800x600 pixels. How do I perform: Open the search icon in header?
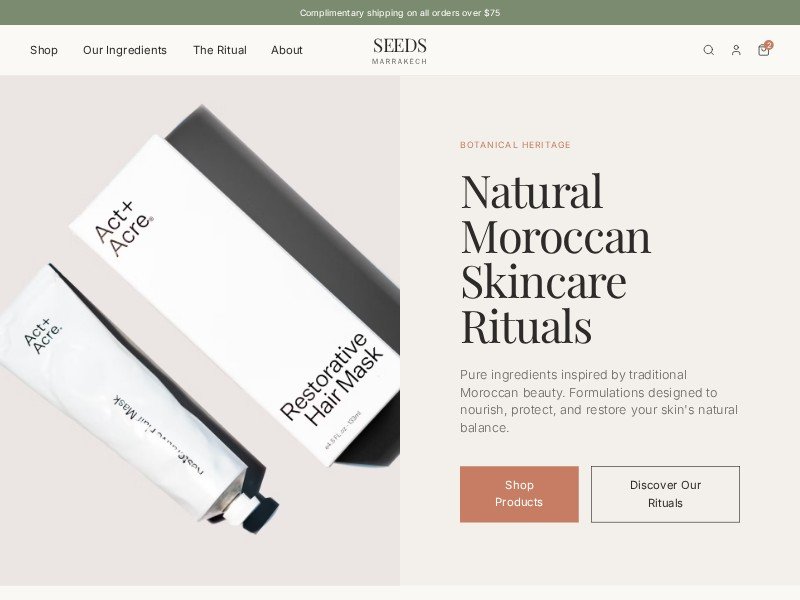(708, 50)
